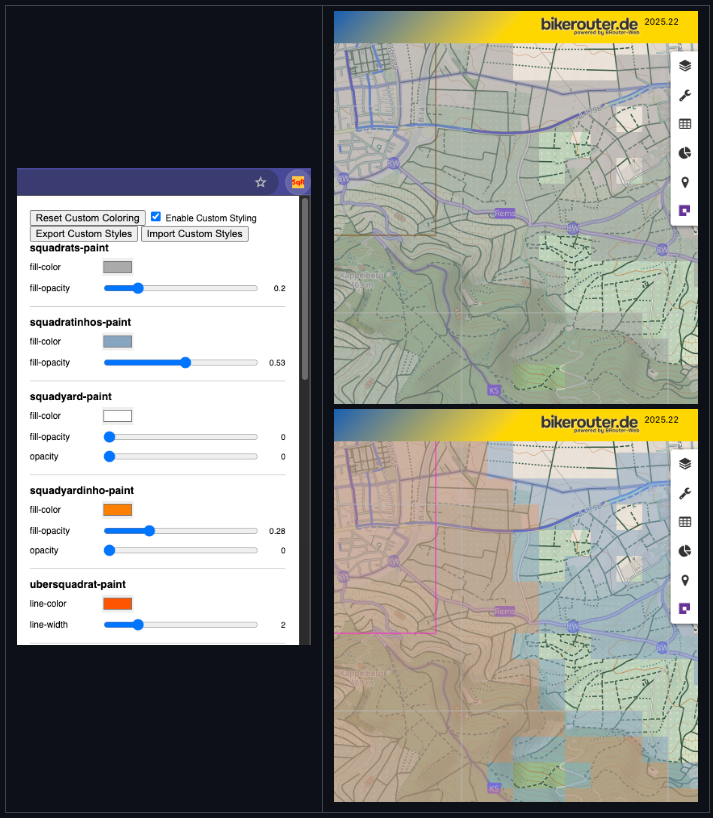Click the purple square icon in the lower map
Viewport: 713px width, 818px height.
[685, 608]
